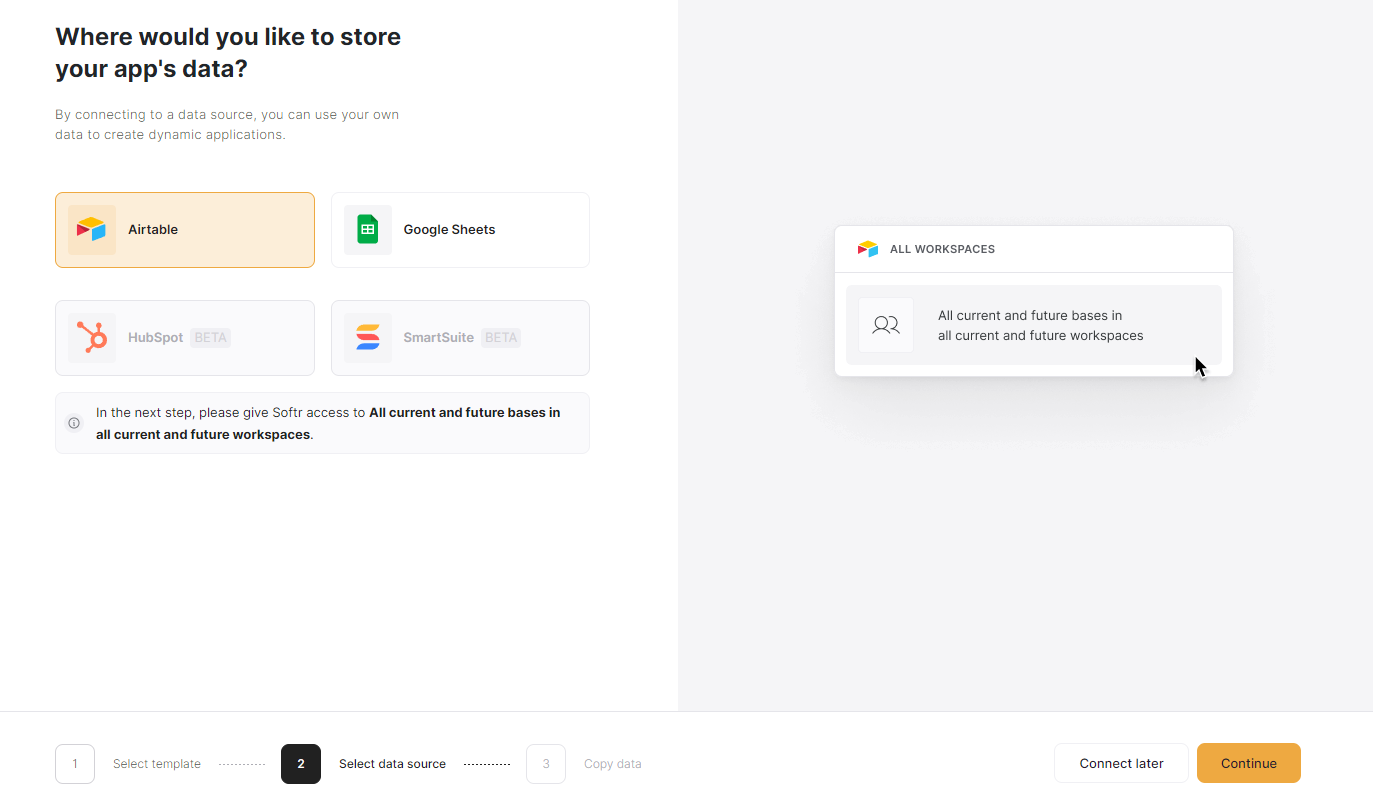Click the SmartSuite logo icon
The image size is (1373, 804).
(x=368, y=338)
